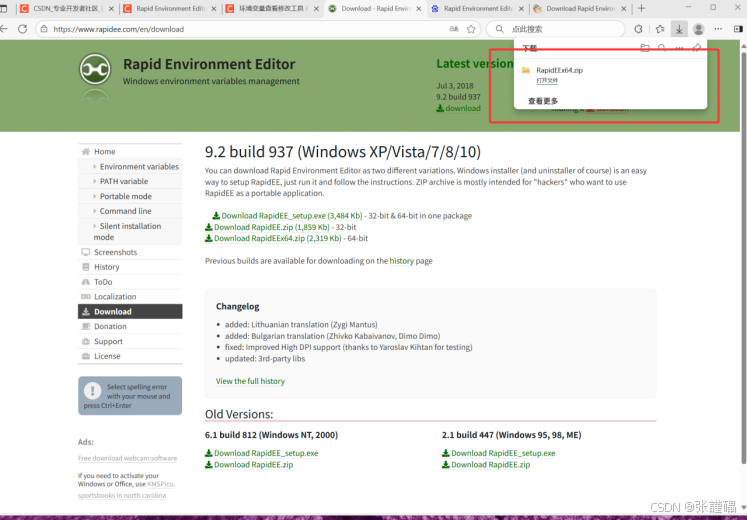
Task: Click the padlock site info icon
Action: [x=44, y=29]
